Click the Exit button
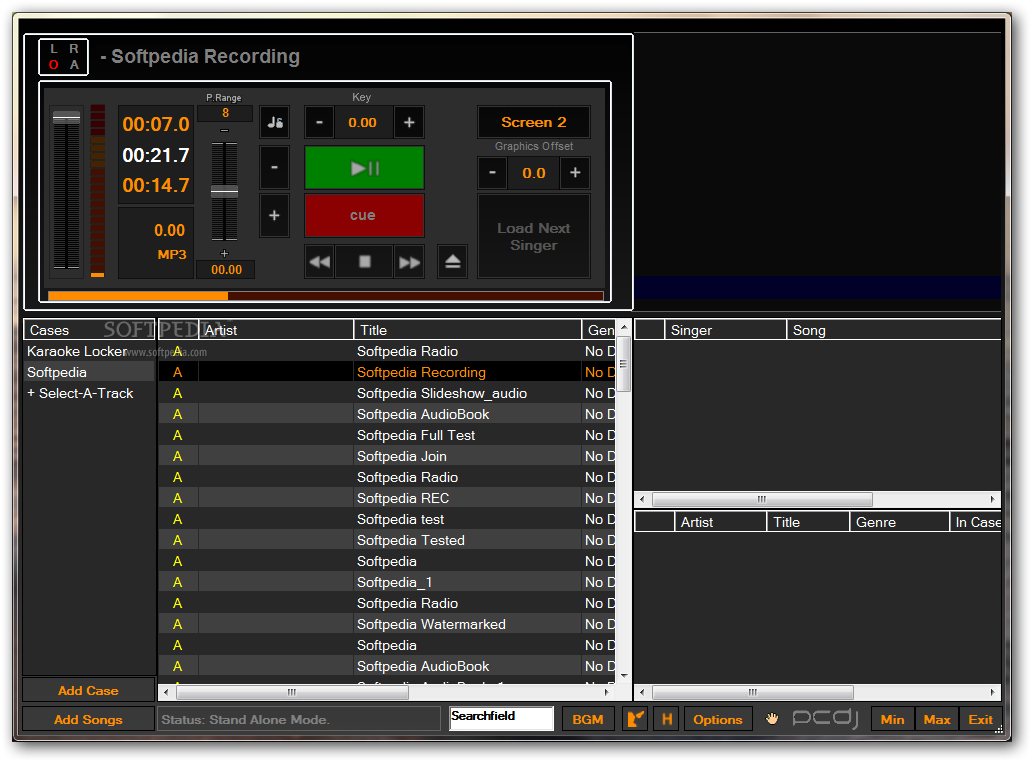This screenshot has height=762, width=1032. tap(981, 719)
